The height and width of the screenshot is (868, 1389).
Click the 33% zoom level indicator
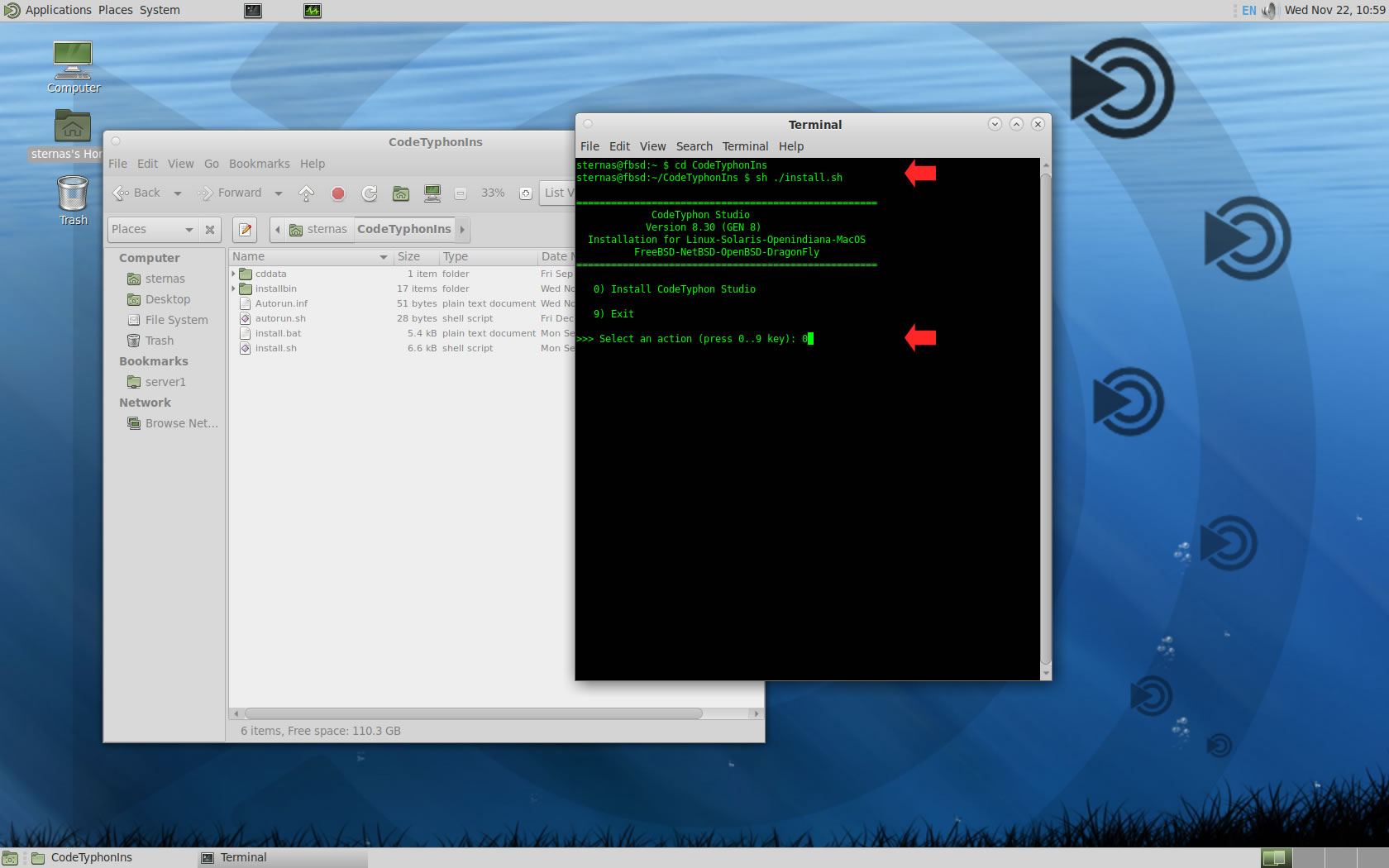(493, 193)
